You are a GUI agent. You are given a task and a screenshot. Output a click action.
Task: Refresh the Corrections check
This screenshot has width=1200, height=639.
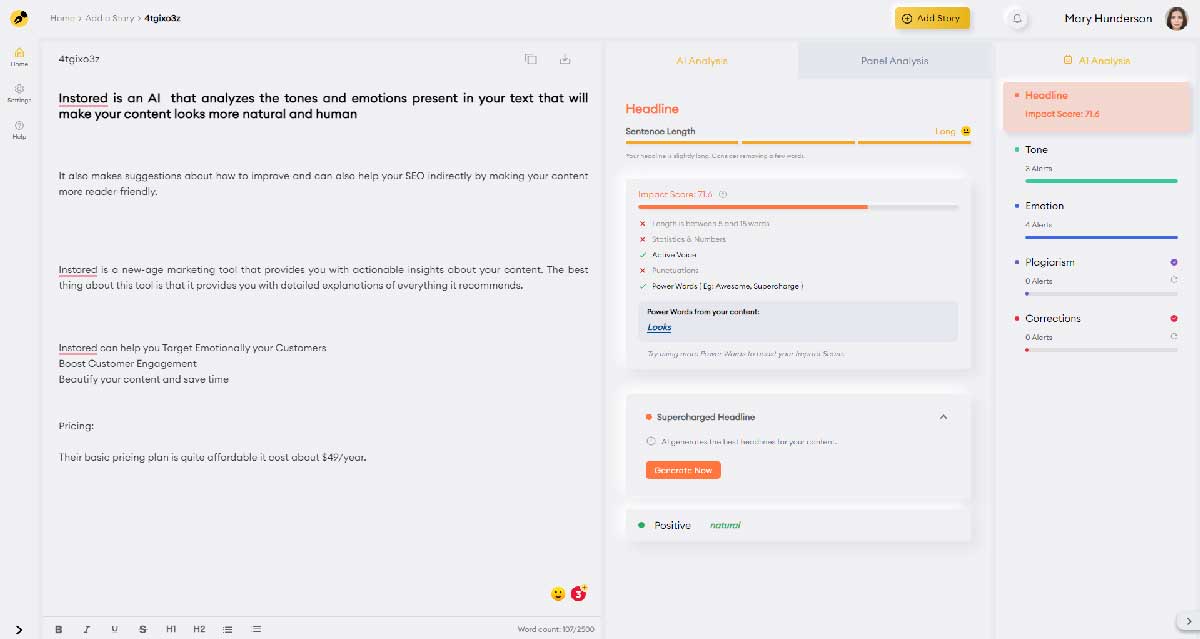(1173, 337)
